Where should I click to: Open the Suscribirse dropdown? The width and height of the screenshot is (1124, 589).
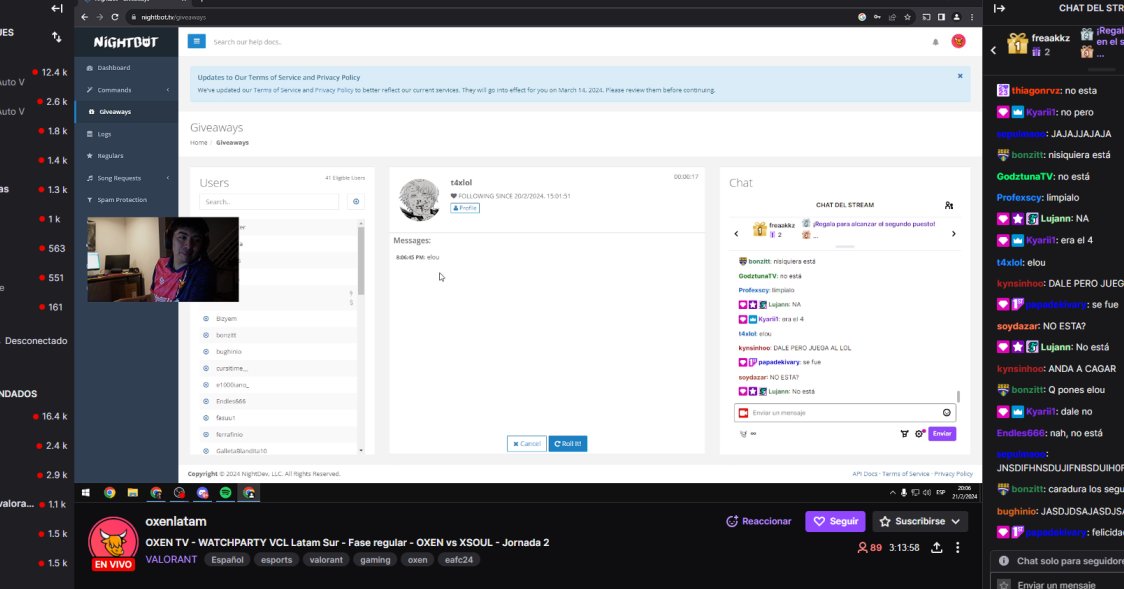coord(919,522)
